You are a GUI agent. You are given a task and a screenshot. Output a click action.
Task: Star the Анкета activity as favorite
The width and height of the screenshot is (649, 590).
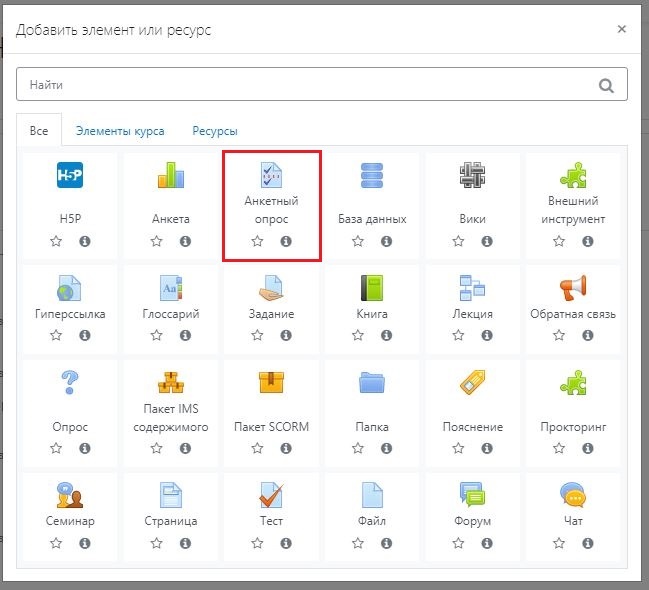tap(156, 241)
